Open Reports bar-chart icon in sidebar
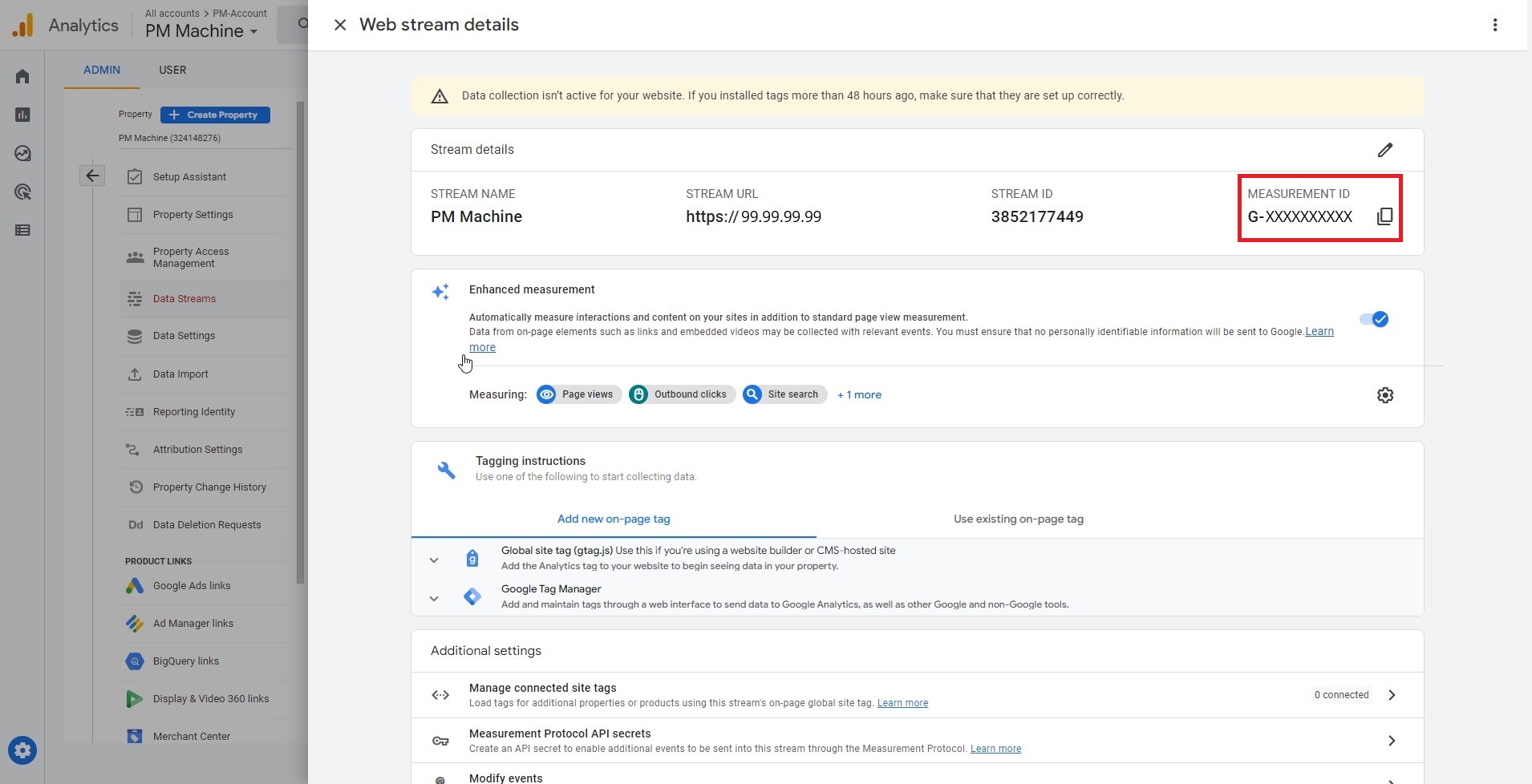1532x784 pixels. coord(22,115)
